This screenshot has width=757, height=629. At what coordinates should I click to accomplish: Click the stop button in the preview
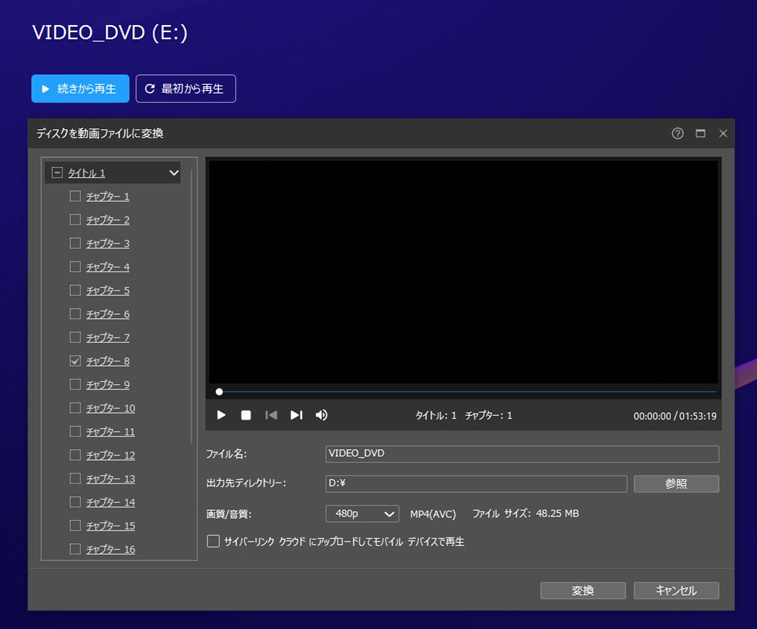(246, 415)
